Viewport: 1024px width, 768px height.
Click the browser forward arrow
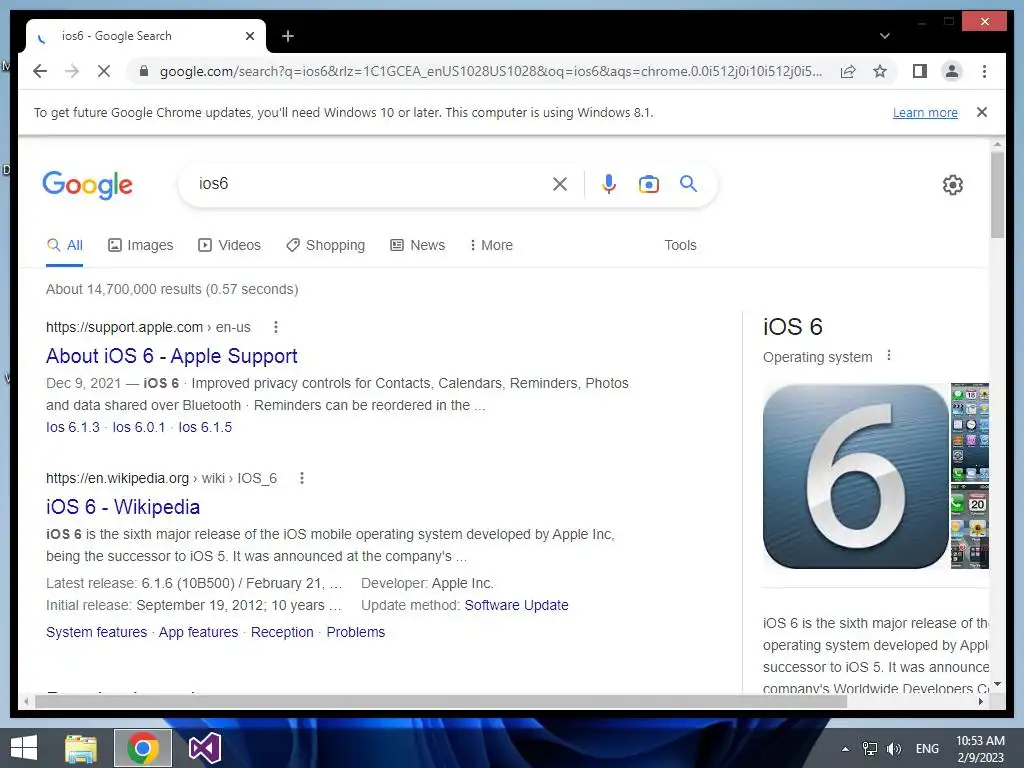(x=72, y=71)
